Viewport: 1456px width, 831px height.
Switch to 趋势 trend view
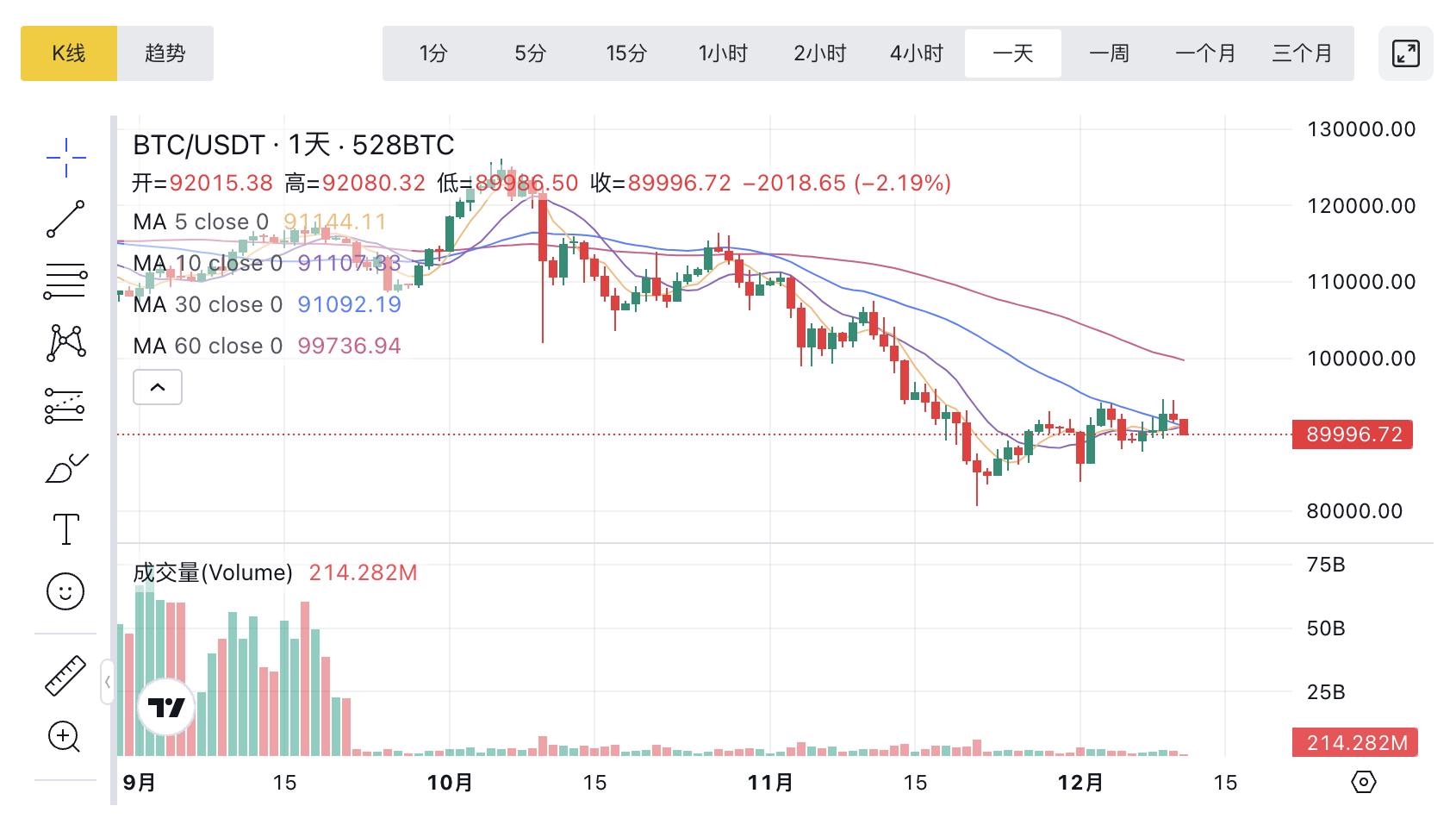165,53
